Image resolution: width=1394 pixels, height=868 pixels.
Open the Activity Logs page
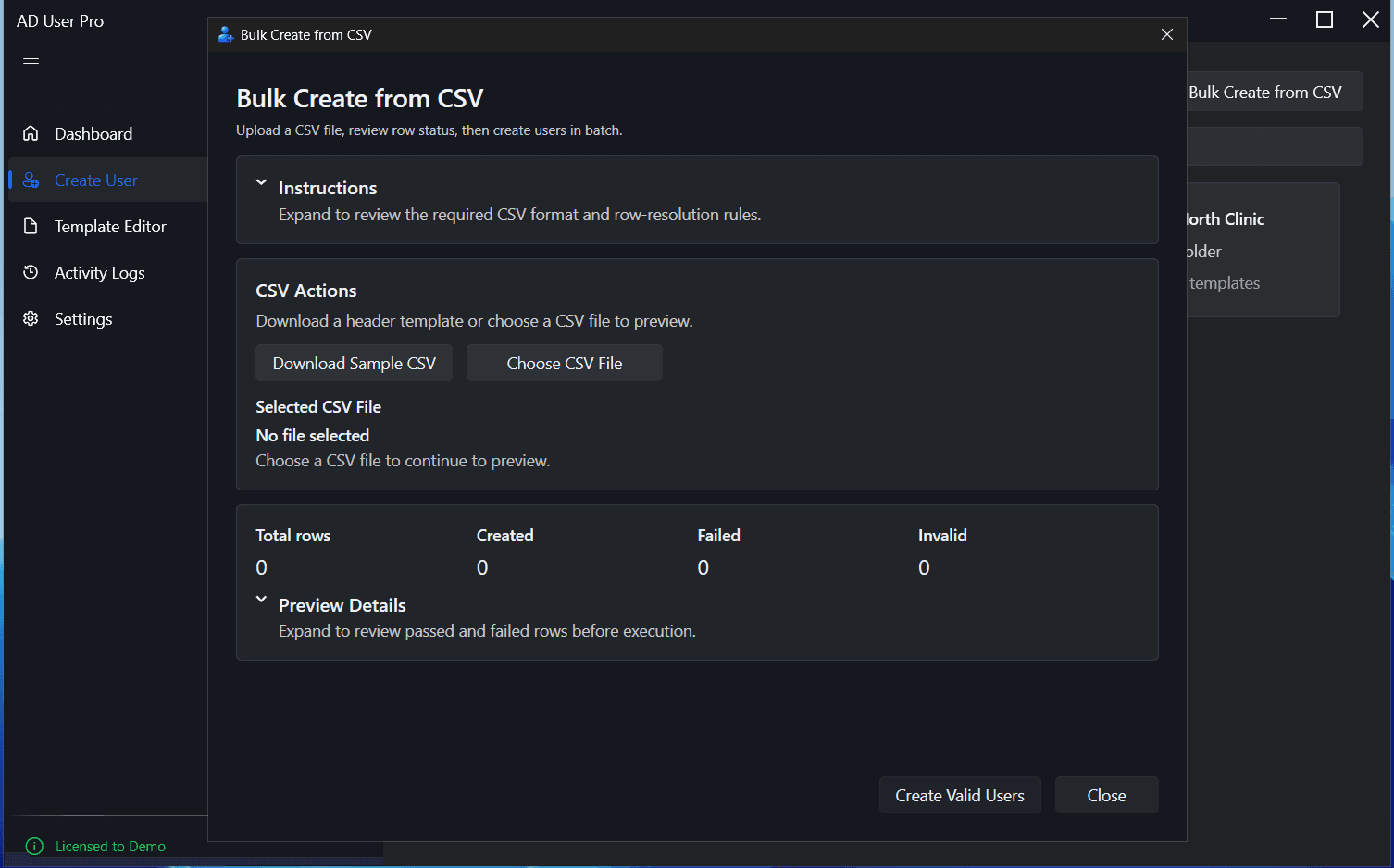[99, 272]
